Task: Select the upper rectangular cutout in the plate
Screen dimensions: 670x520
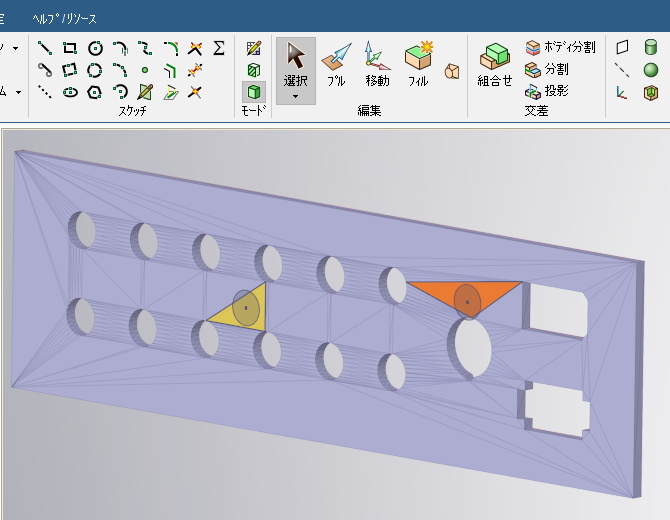Action: pos(556,309)
